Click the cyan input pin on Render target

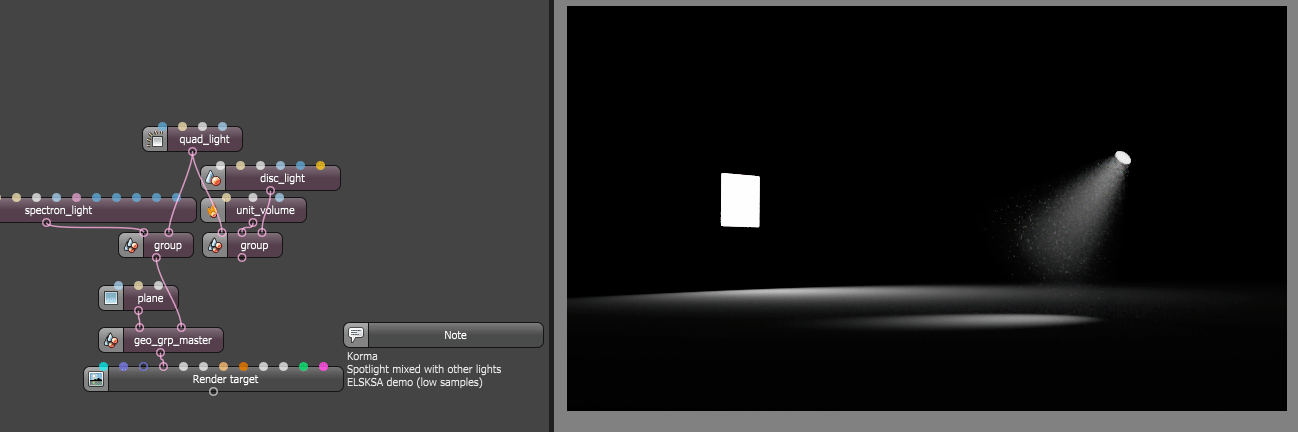(x=103, y=366)
